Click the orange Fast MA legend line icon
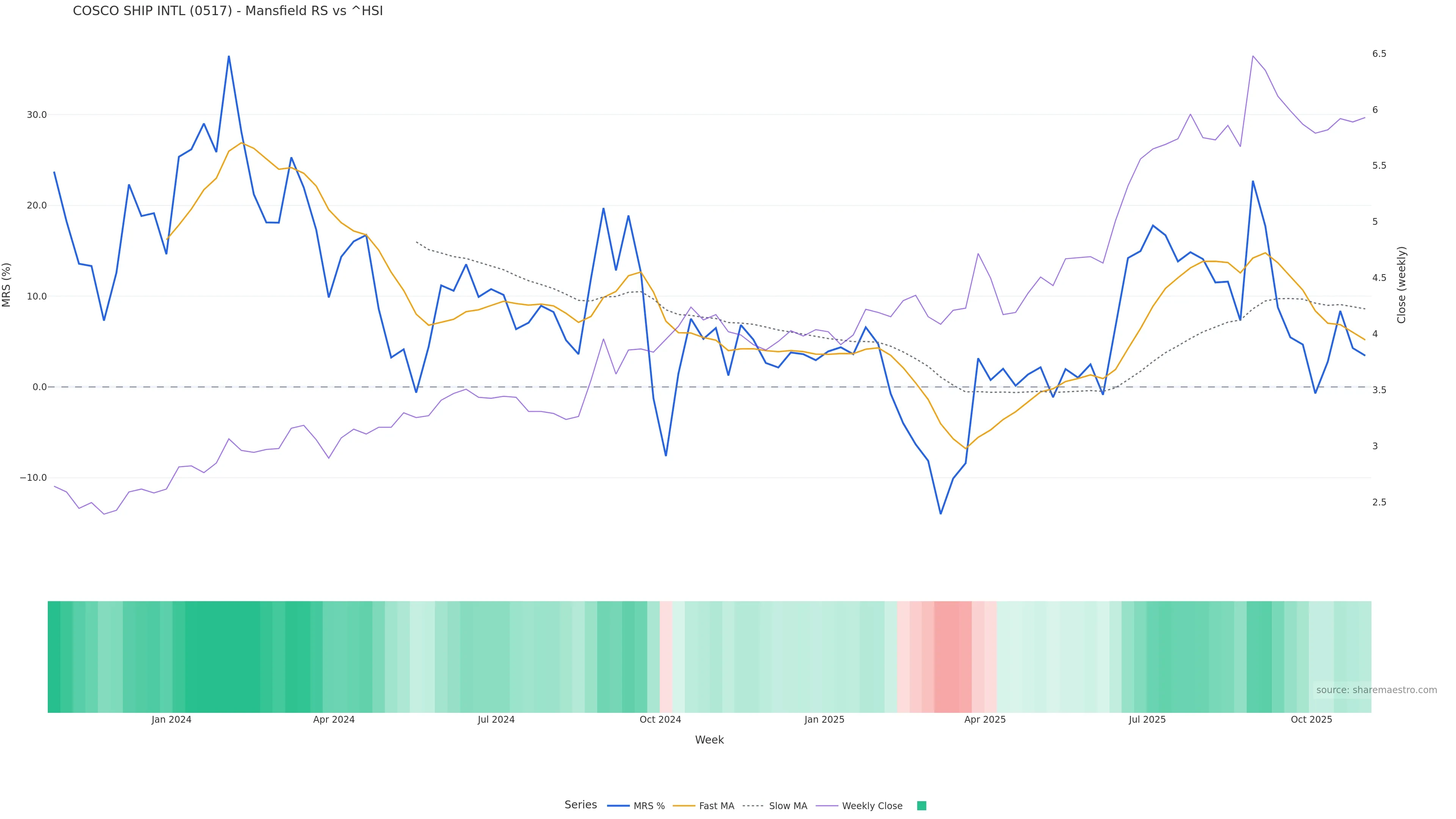The height and width of the screenshot is (819, 1456). point(684,806)
